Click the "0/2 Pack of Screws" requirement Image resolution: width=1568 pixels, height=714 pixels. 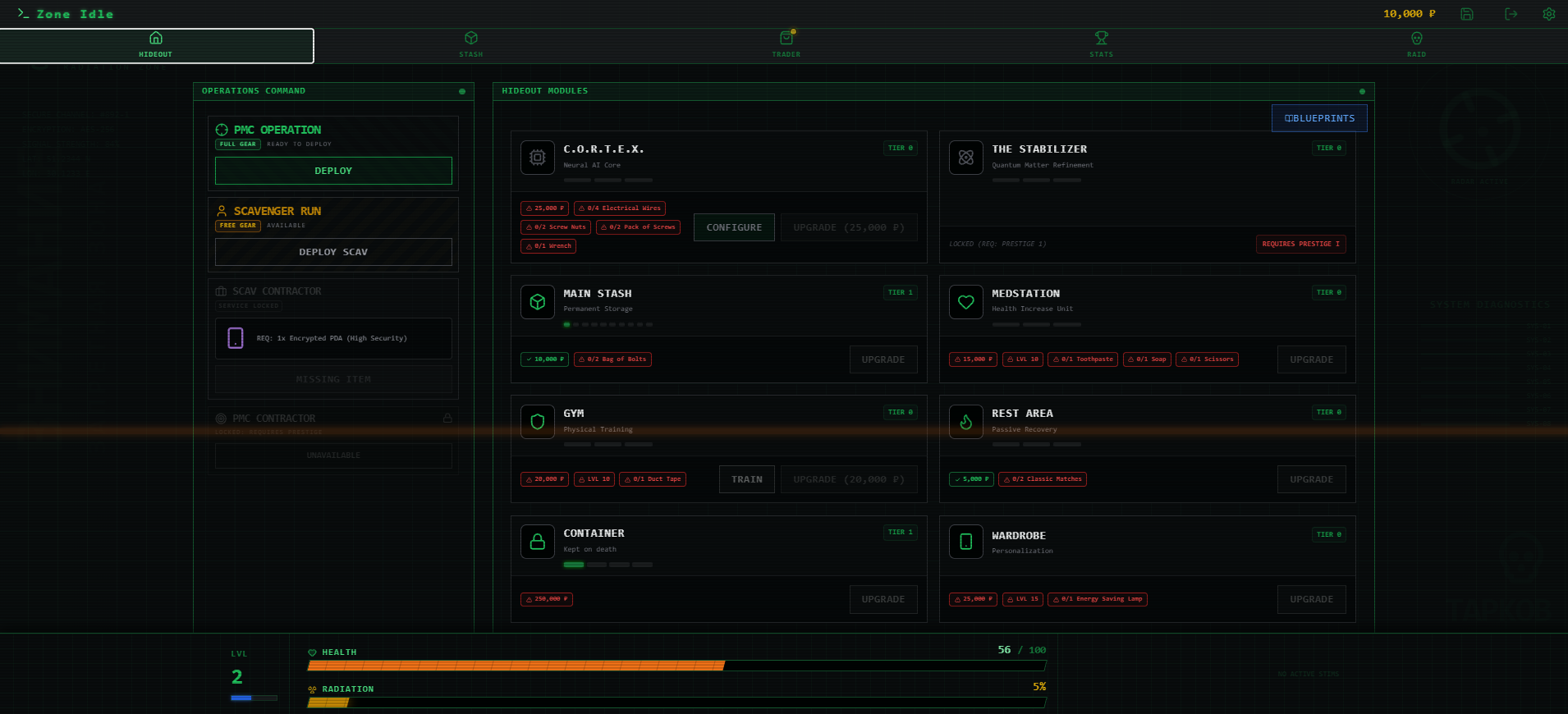point(638,227)
